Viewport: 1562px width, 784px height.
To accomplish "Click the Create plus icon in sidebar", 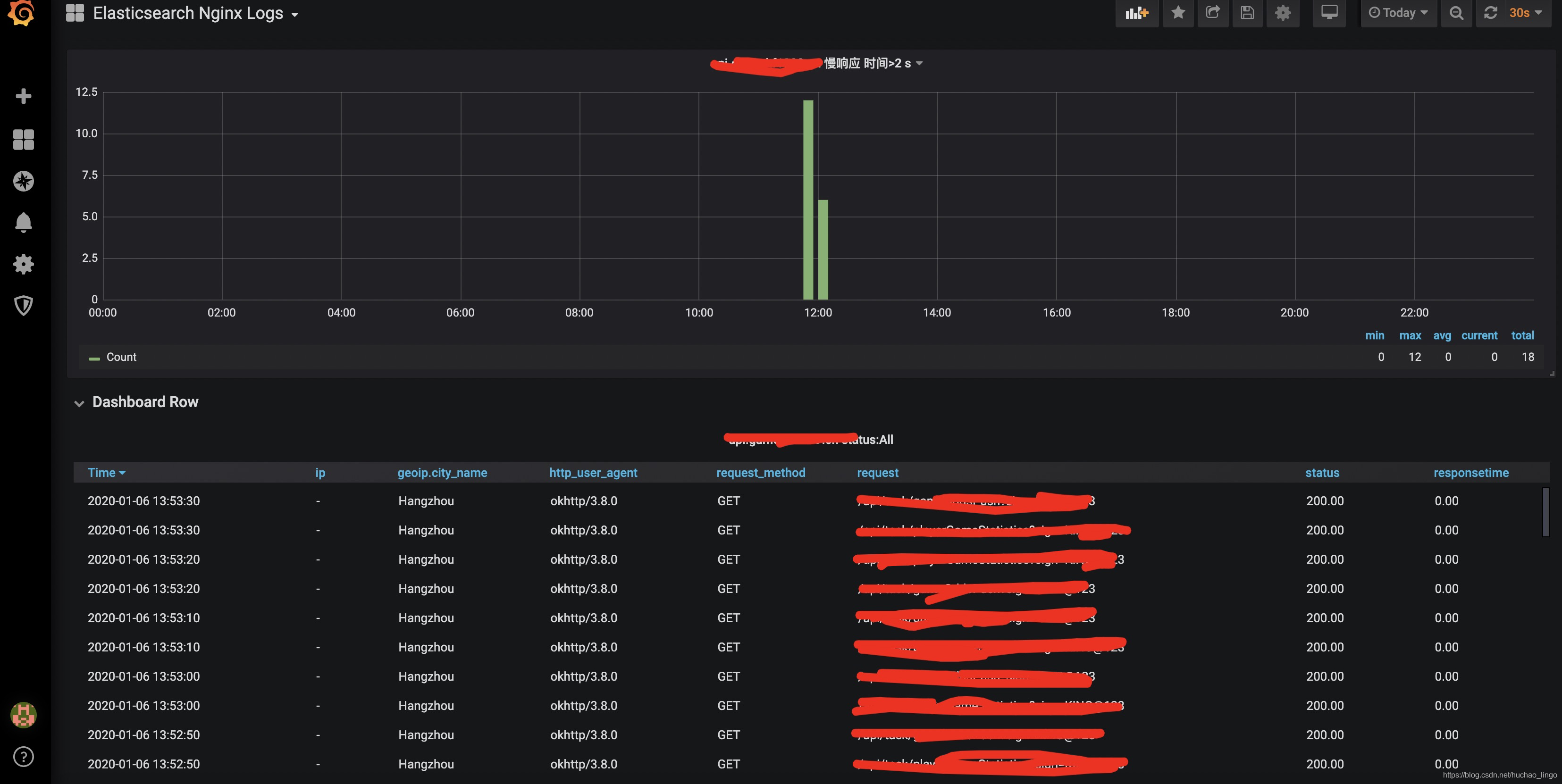I will pos(24,96).
